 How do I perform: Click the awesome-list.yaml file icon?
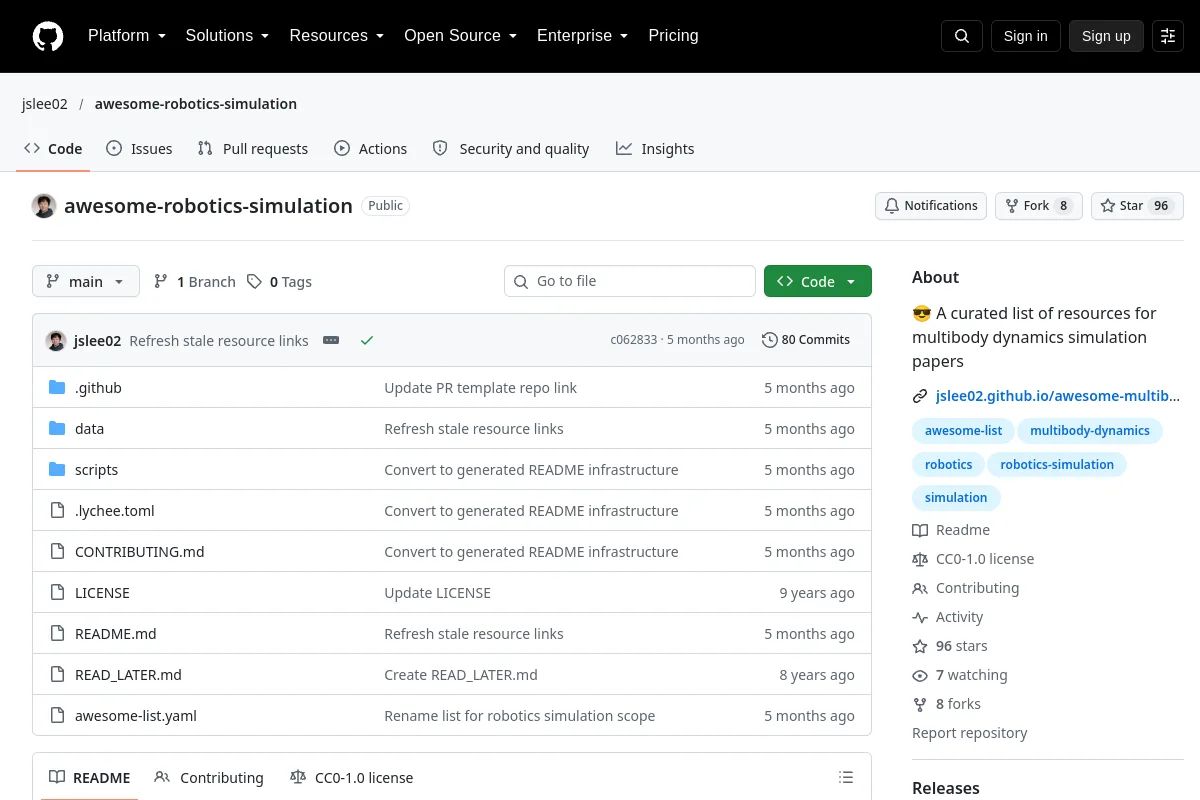[57, 715]
